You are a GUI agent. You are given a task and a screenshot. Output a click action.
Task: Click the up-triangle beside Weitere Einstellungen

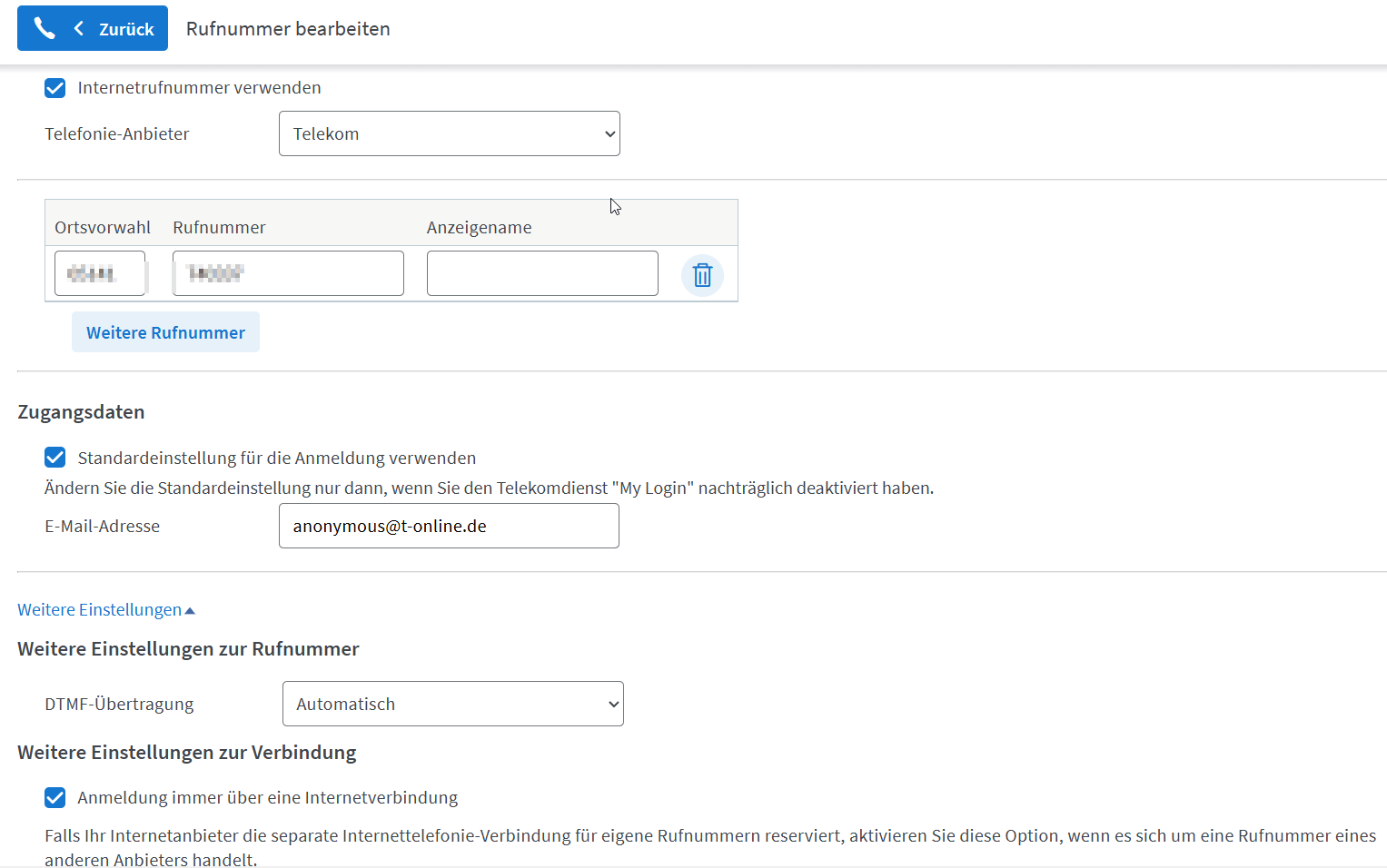click(x=190, y=611)
